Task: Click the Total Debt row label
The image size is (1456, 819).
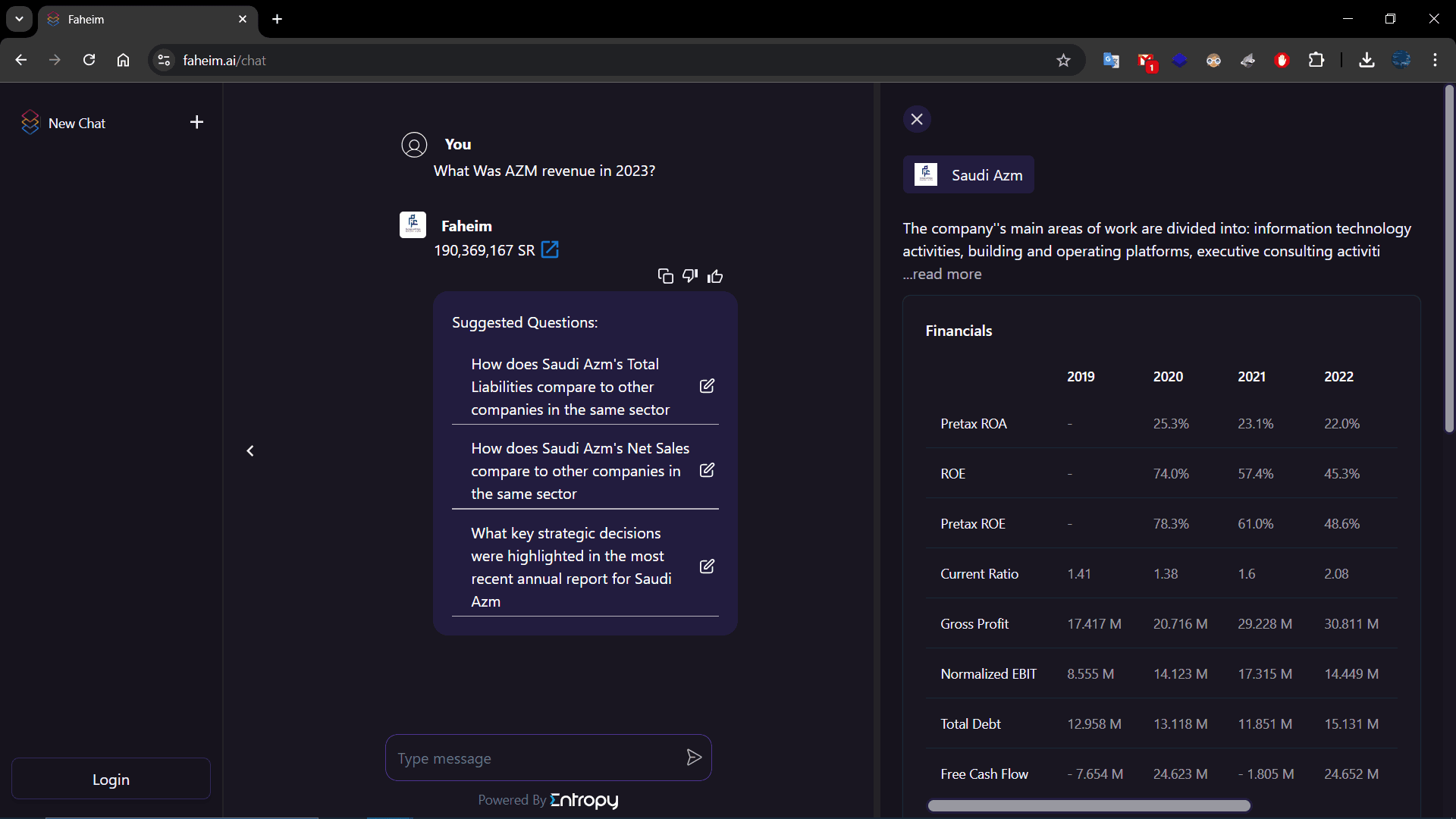Action: coord(971,724)
